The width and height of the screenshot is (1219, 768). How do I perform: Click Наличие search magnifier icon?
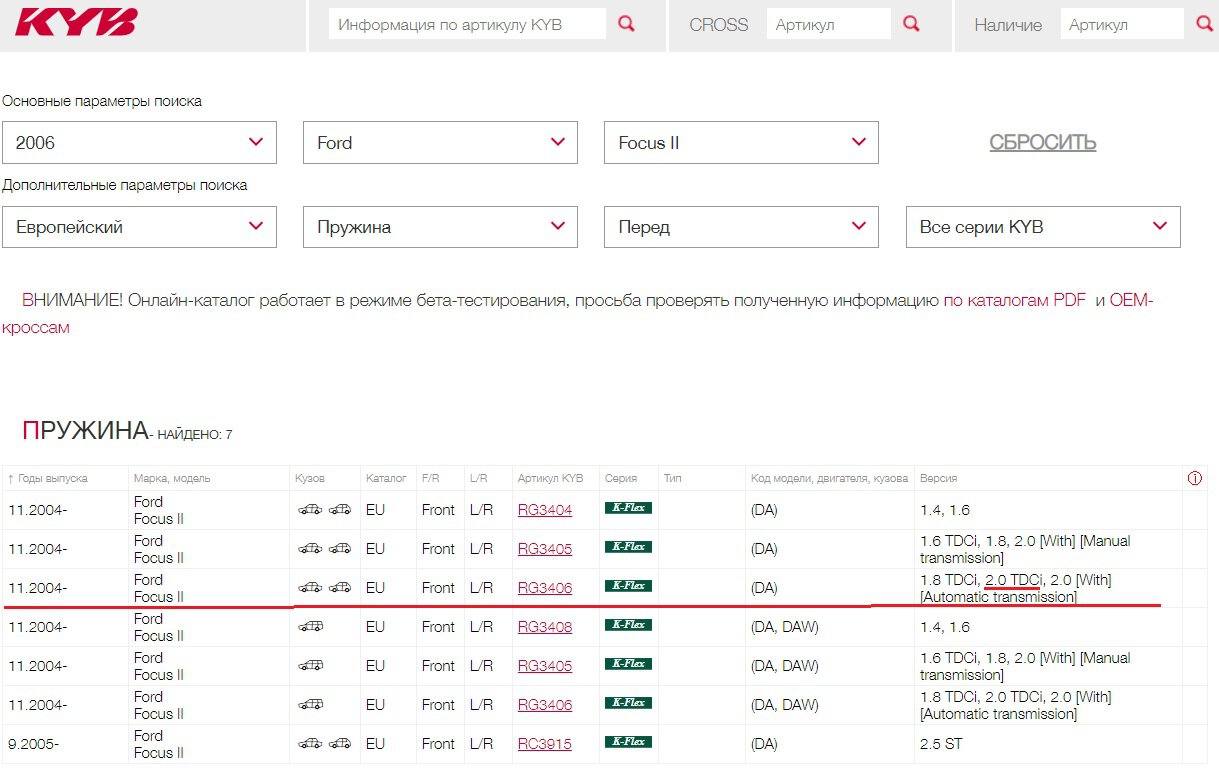(x=1204, y=24)
